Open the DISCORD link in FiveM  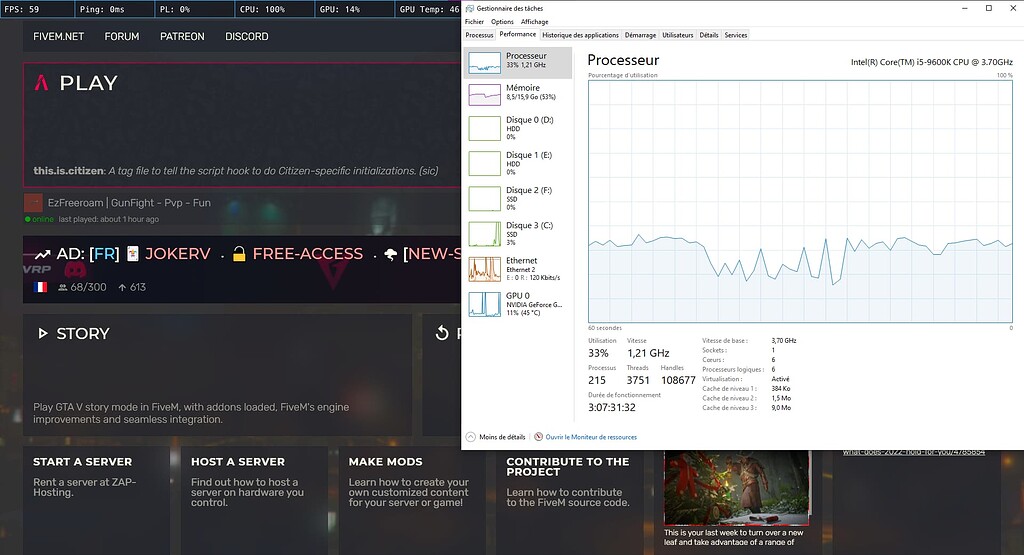[x=246, y=36]
